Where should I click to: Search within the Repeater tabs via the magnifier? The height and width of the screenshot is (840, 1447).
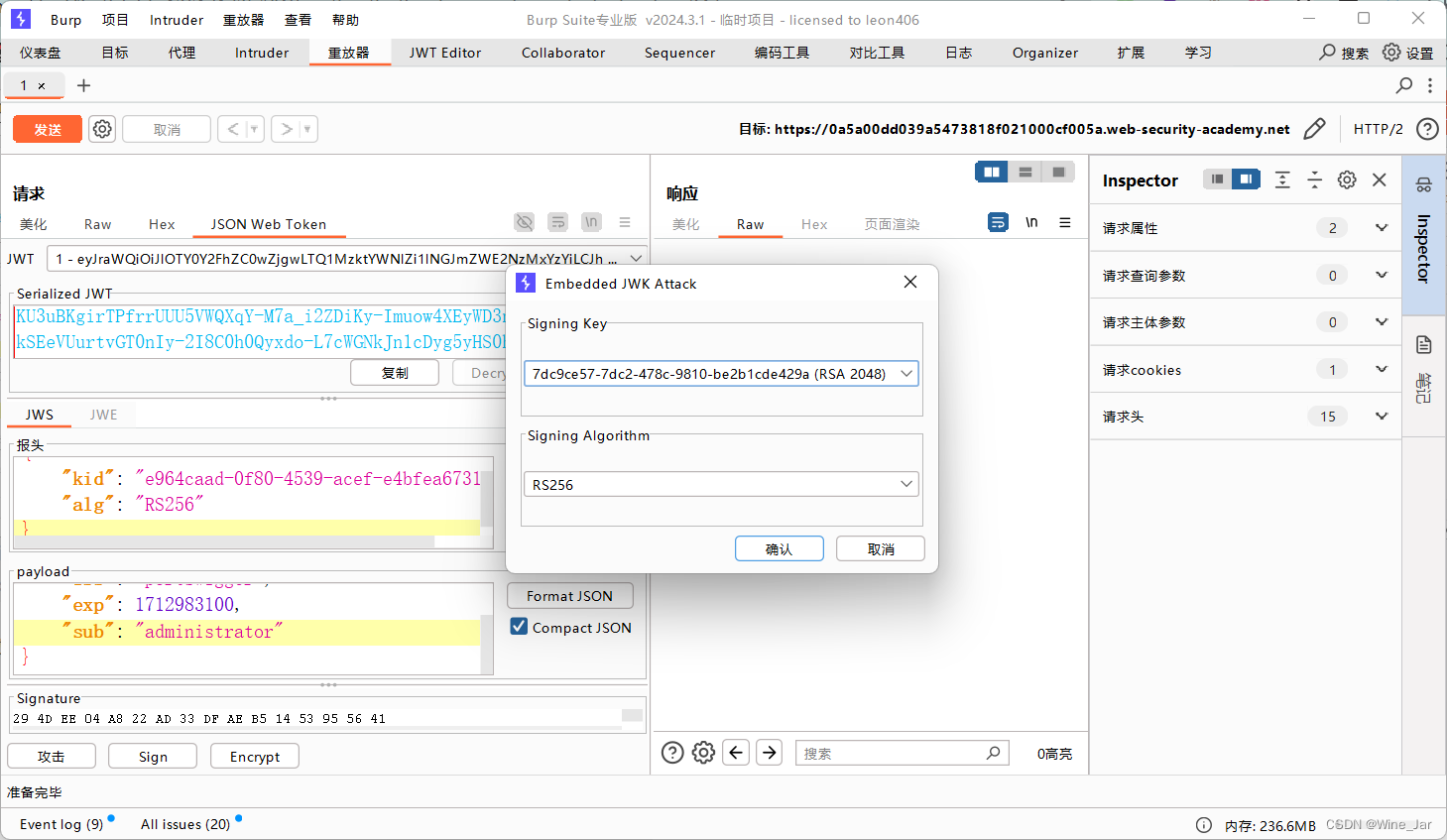pyautogui.click(x=1404, y=85)
